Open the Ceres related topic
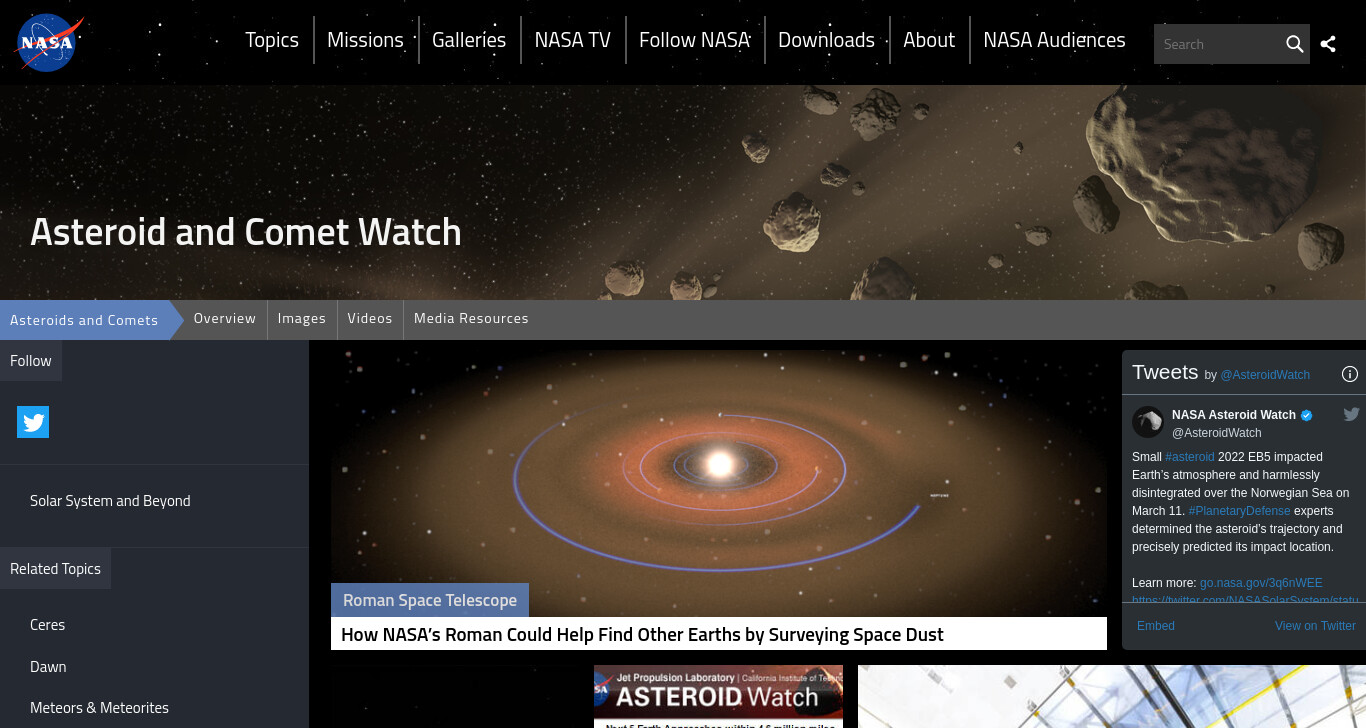1366x728 pixels. tap(47, 625)
